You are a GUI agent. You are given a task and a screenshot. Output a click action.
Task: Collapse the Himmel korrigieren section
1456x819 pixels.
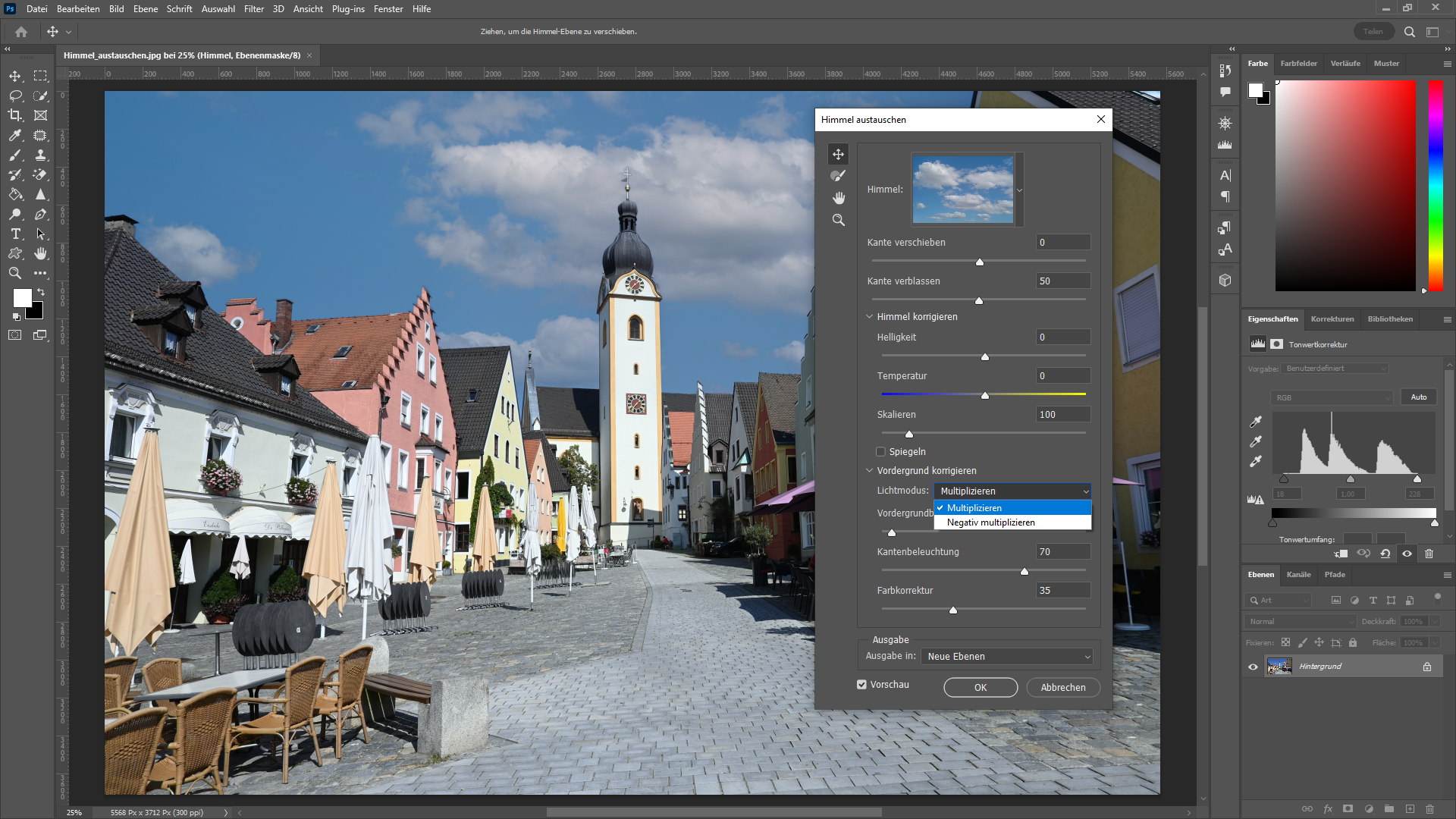tap(870, 317)
